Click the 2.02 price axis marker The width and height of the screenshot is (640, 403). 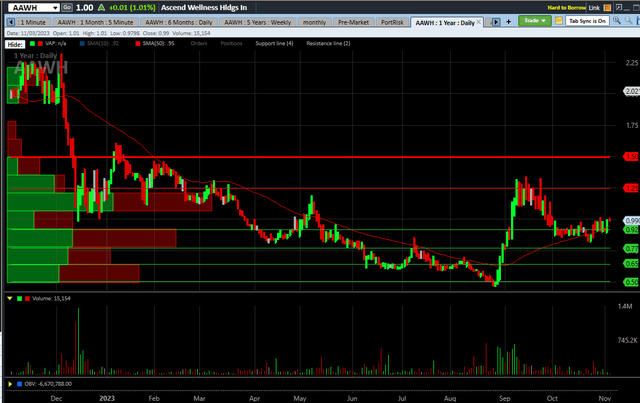point(631,91)
